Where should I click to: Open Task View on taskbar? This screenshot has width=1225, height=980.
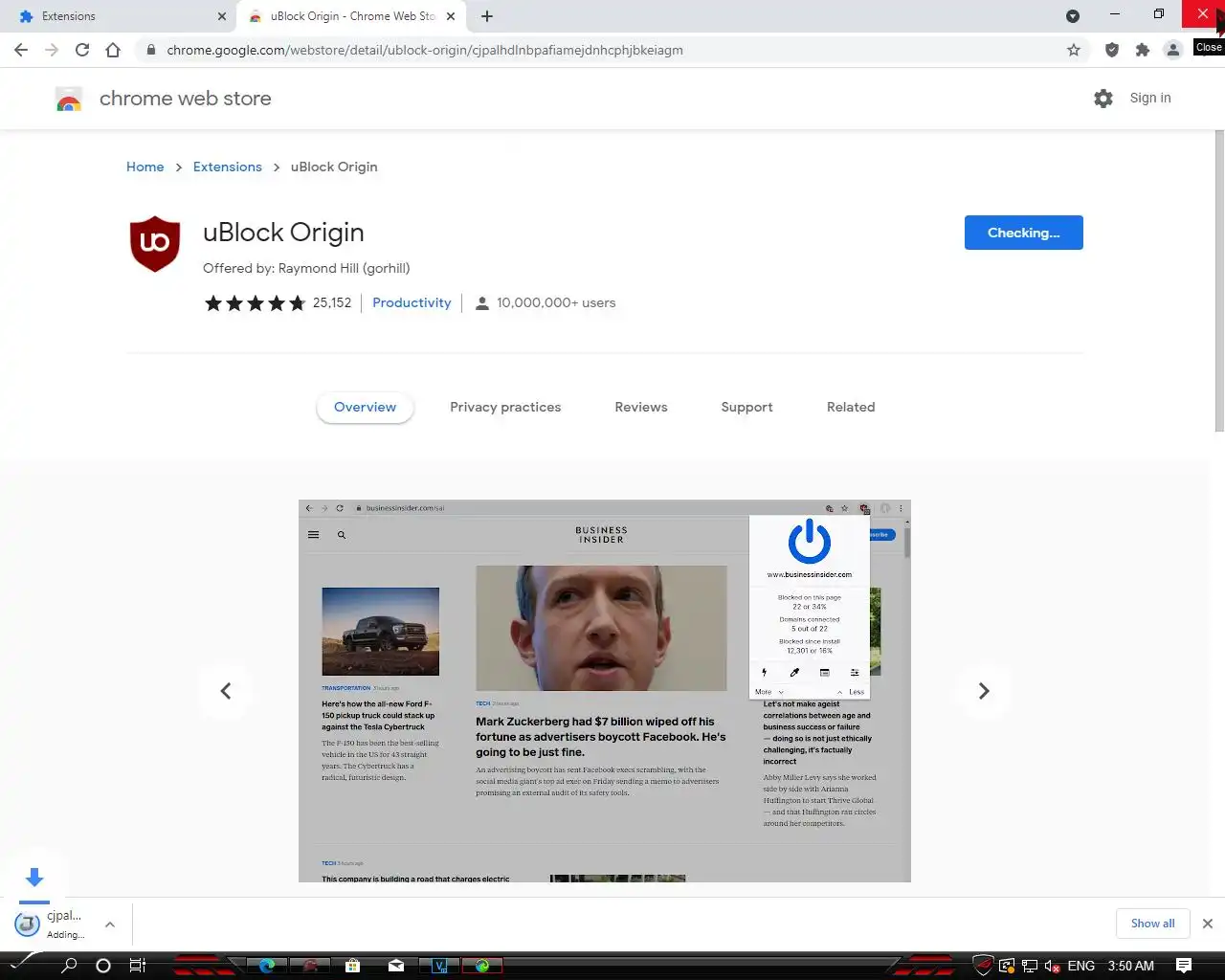[138, 966]
